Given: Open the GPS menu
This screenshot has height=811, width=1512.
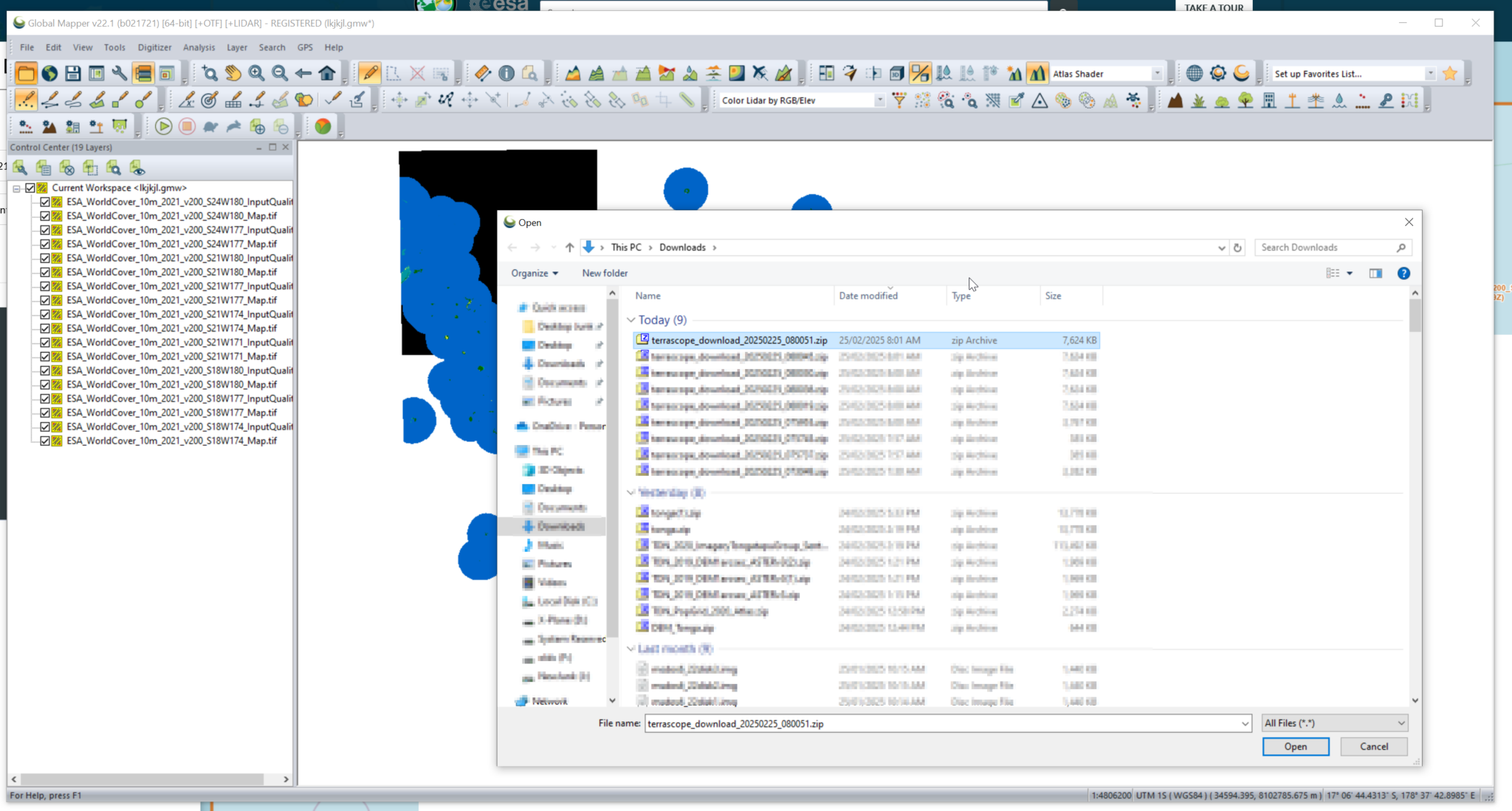Looking at the screenshot, I should click(x=304, y=46).
